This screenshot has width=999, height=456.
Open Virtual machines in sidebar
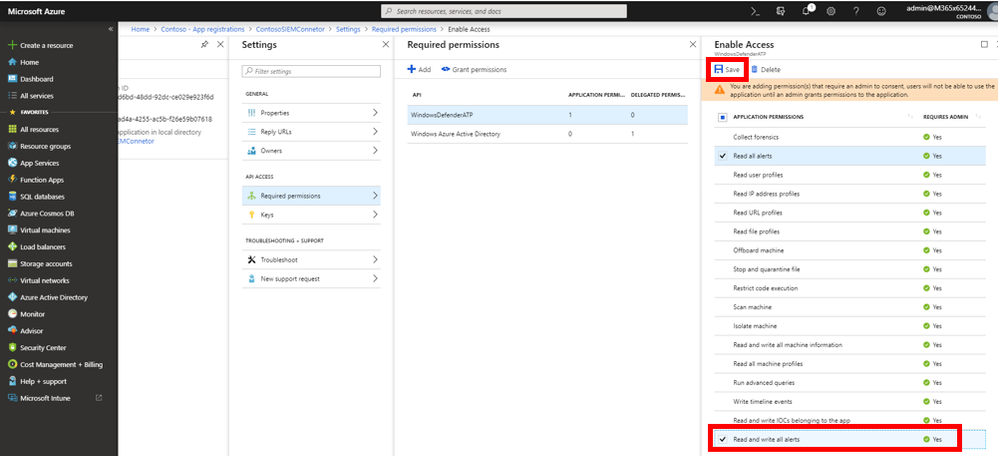(x=45, y=230)
